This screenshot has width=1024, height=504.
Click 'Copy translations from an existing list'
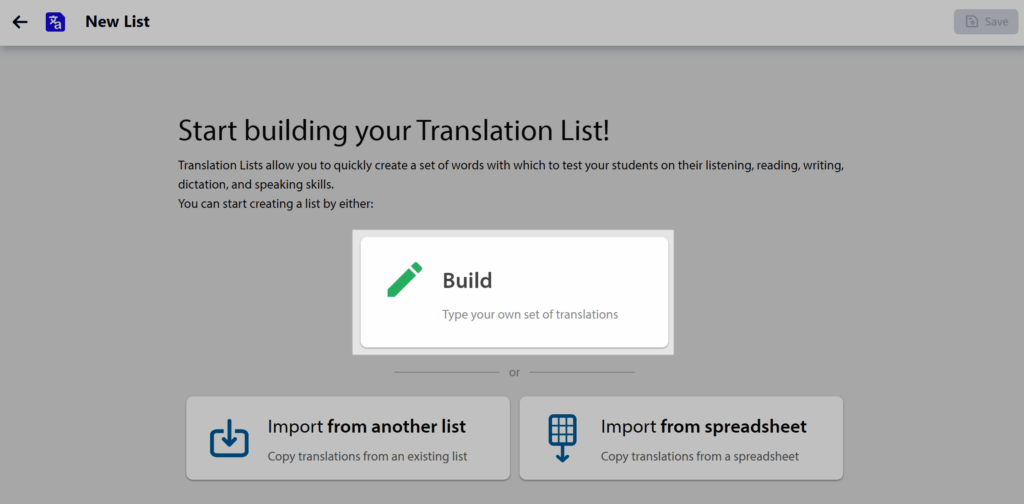tap(368, 456)
